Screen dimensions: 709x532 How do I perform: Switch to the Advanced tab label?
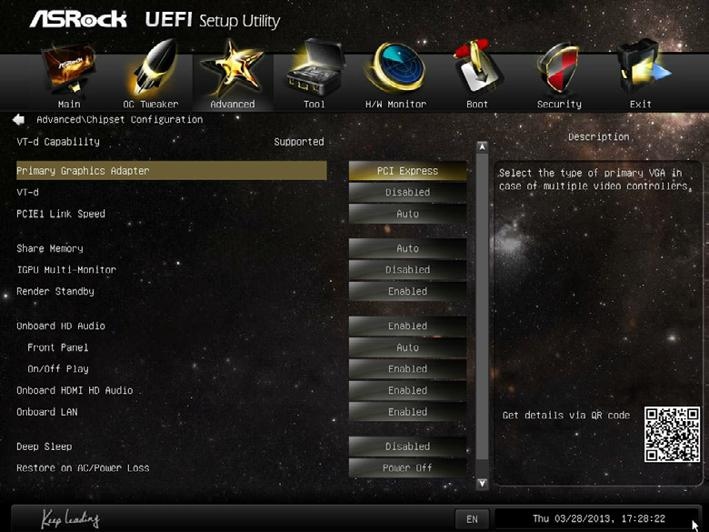pos(232,104)
